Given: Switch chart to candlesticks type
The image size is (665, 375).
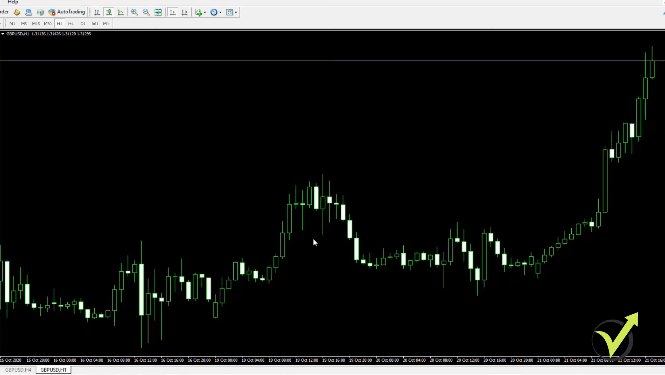Looking at the screenshot, I should click(x=109, y=12).
